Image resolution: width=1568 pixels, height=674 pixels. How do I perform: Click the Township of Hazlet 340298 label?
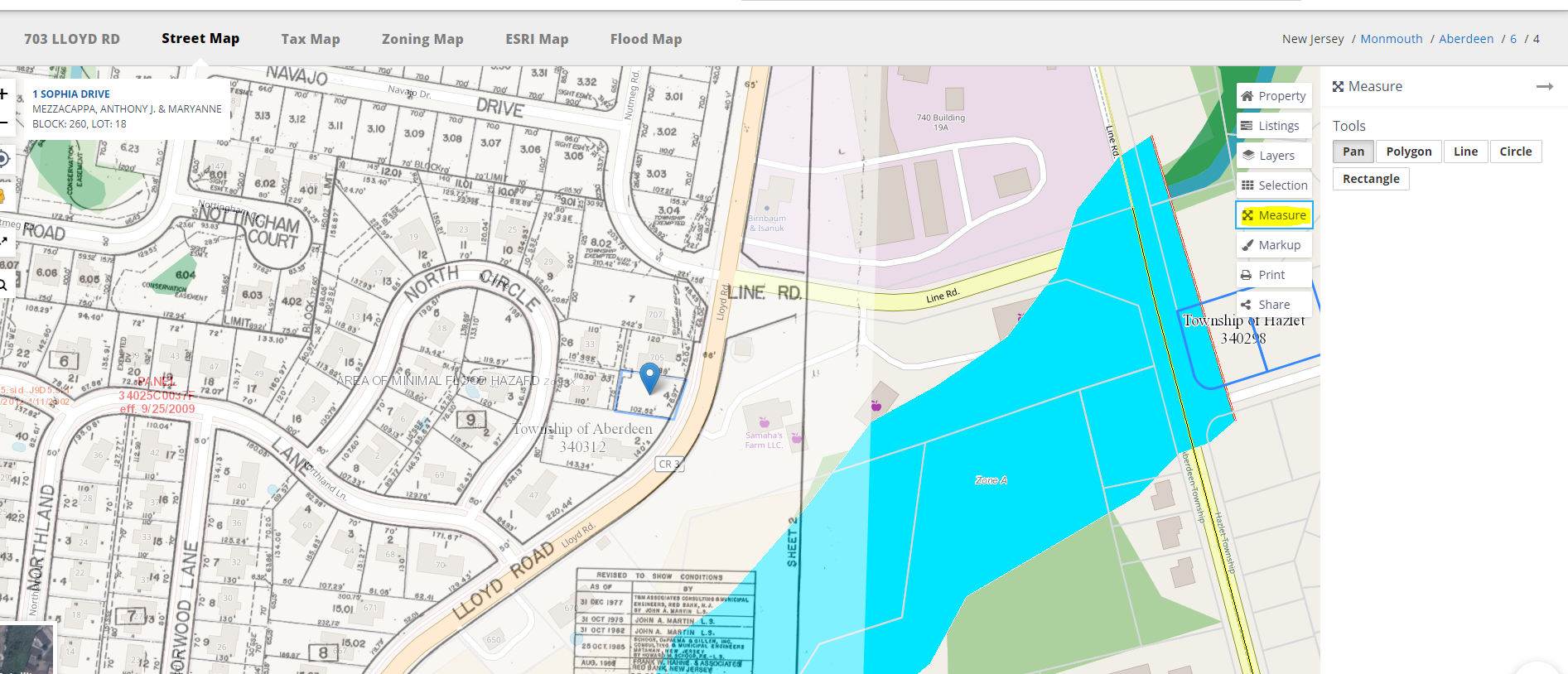(1243, 330)
